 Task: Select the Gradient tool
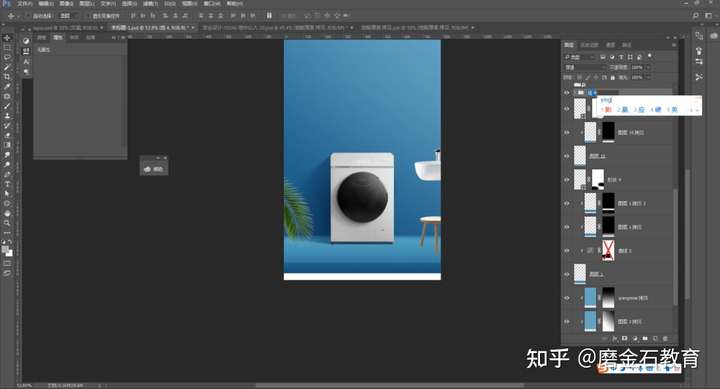[7, 145]
